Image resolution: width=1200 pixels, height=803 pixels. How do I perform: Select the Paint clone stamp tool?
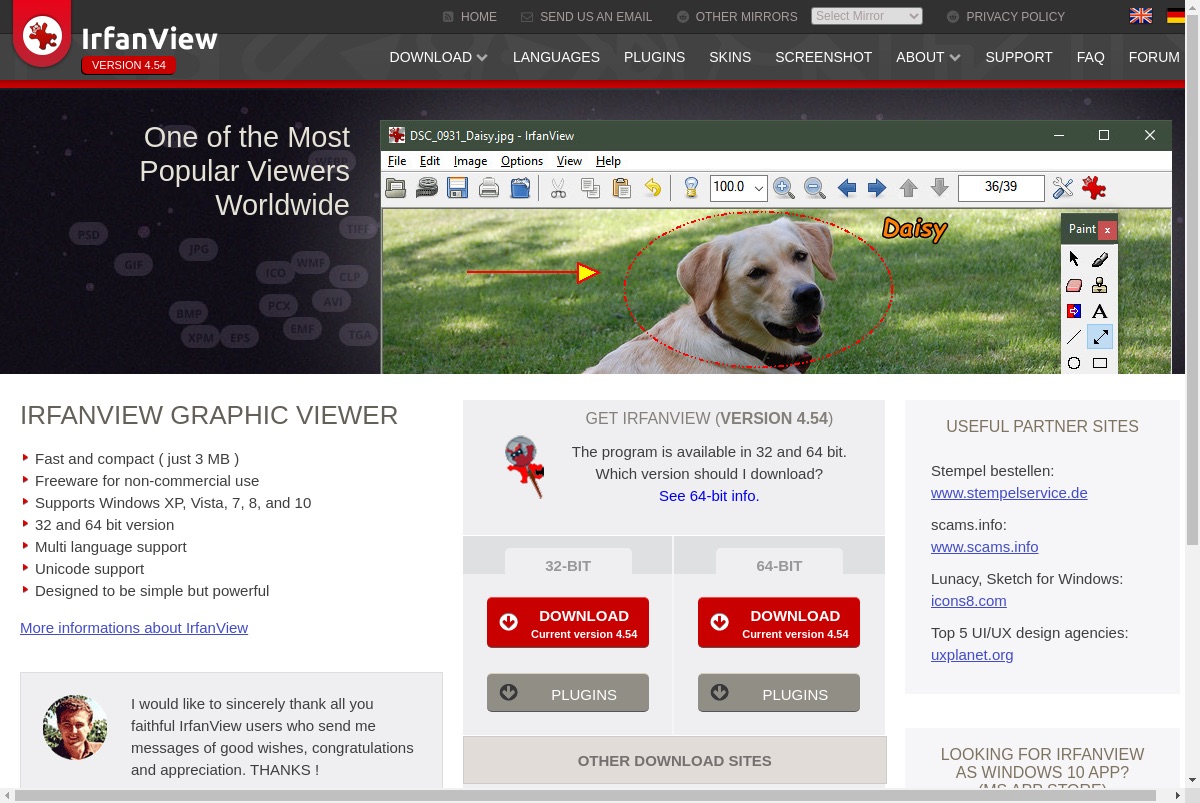(1100, 285)
